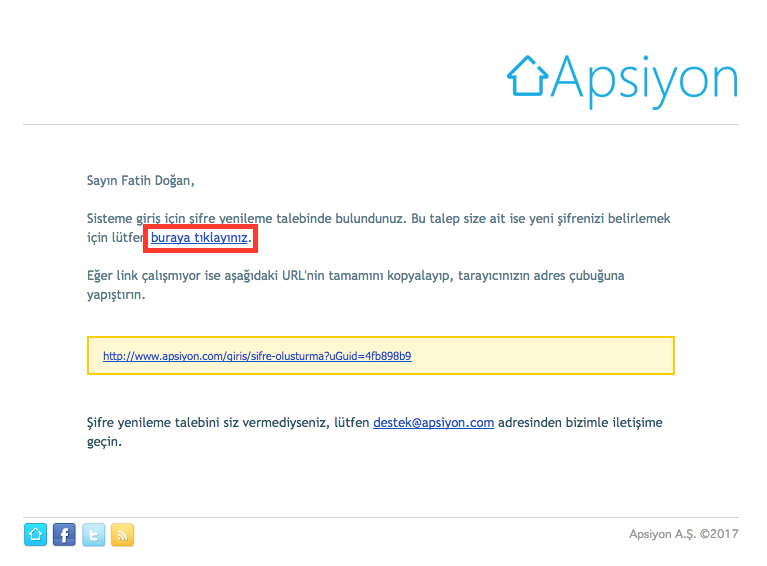Open the Apsiyon home icon in footer
The width and height of the screenshot is (767, 566).
(x=35, y=534)
